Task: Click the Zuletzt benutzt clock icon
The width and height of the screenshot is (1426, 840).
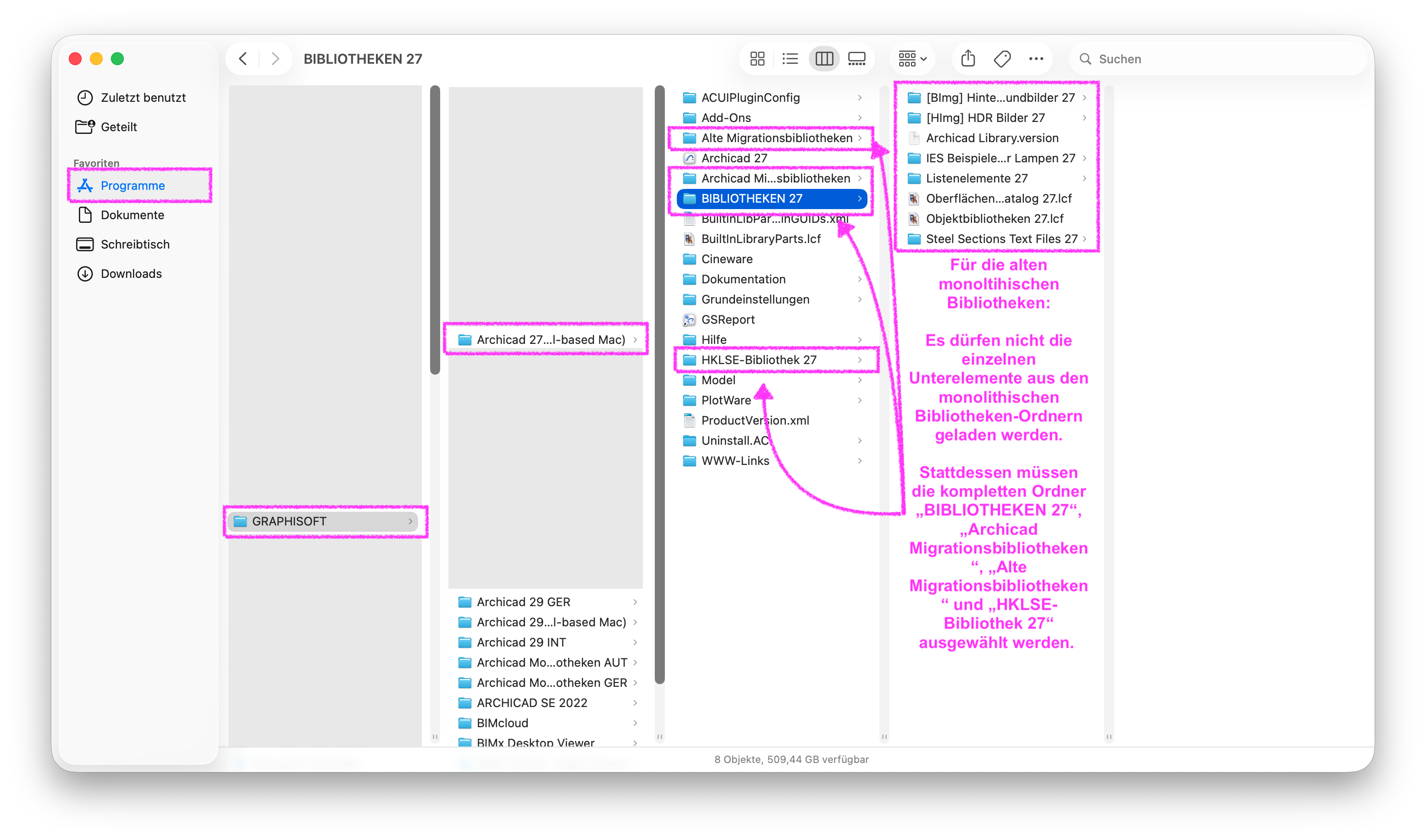Action: (x=85, y=97)
